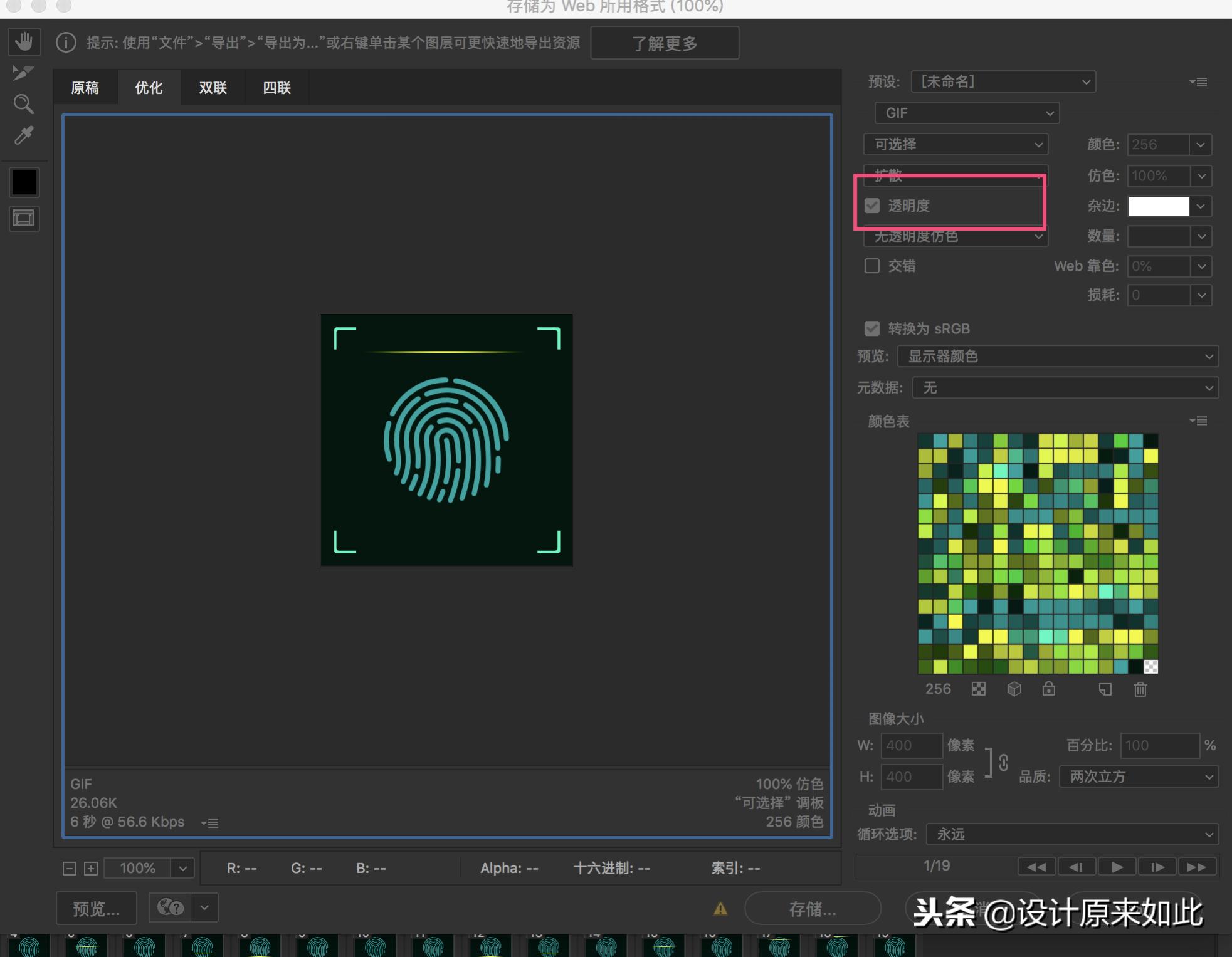Click the 预览... preview button
This screenshot has height=957, width=1232.
pos(96,908)
